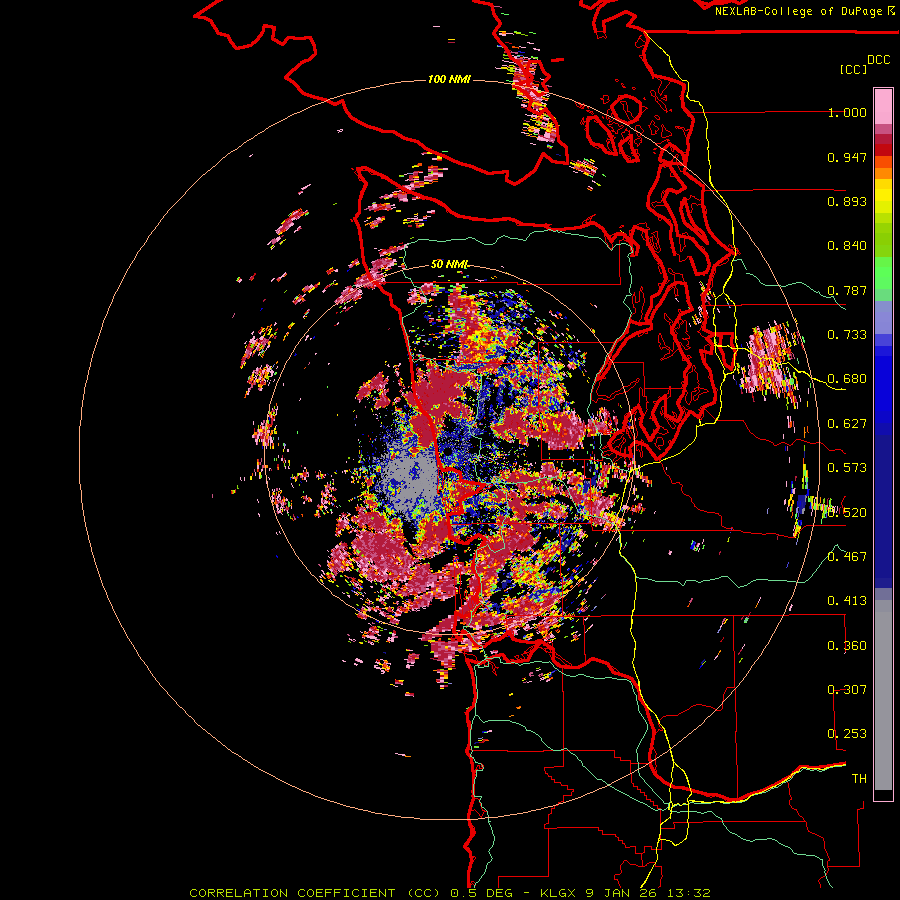Viewport: 900px width, 900px height.
Task: Click the pink top segment of color bar
Action: point(883,106)
